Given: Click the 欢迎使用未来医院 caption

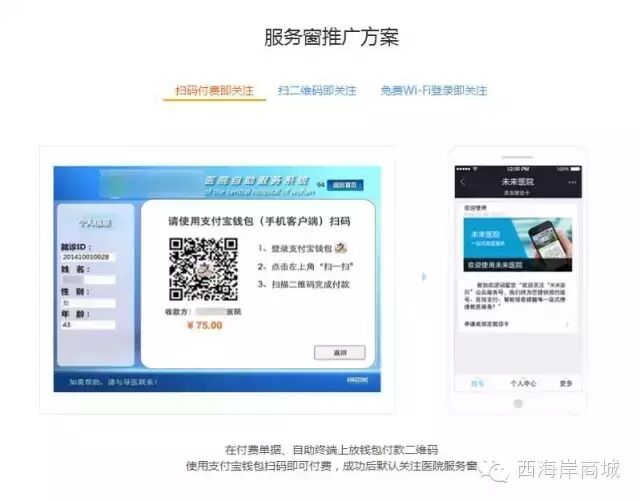Looking at the screenshot, I should pos(495,265).
